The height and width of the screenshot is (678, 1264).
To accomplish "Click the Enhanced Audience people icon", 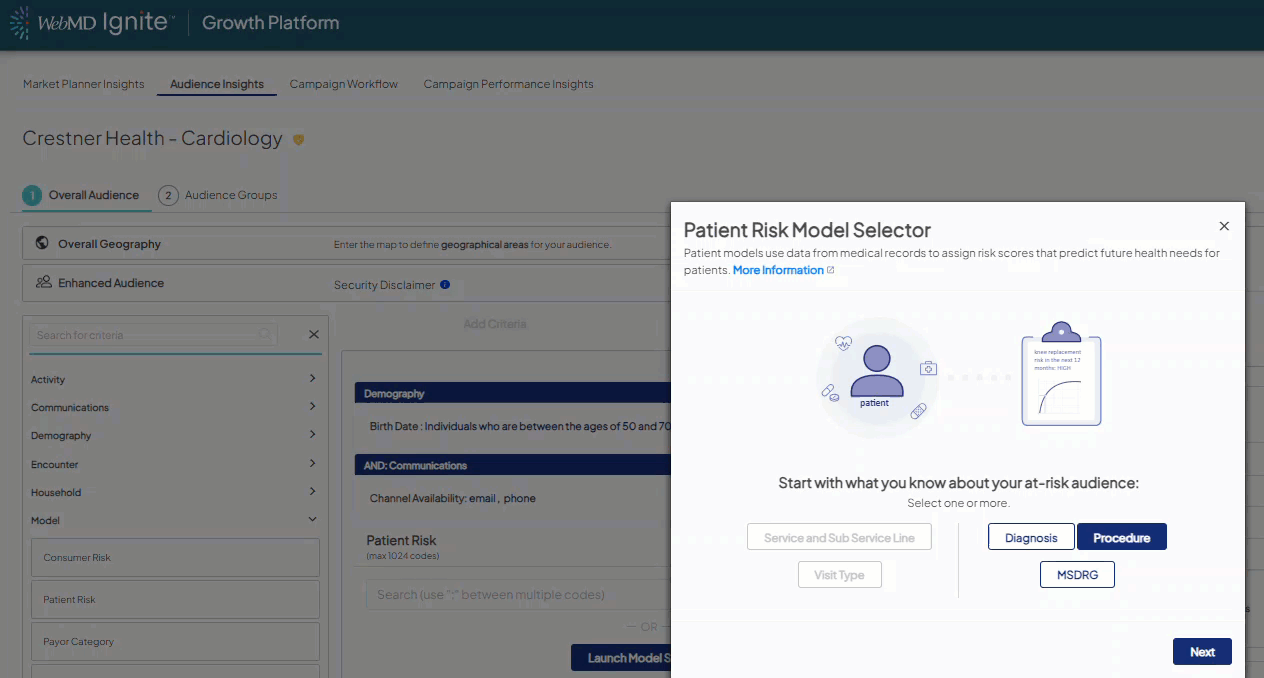I will 43,283.
